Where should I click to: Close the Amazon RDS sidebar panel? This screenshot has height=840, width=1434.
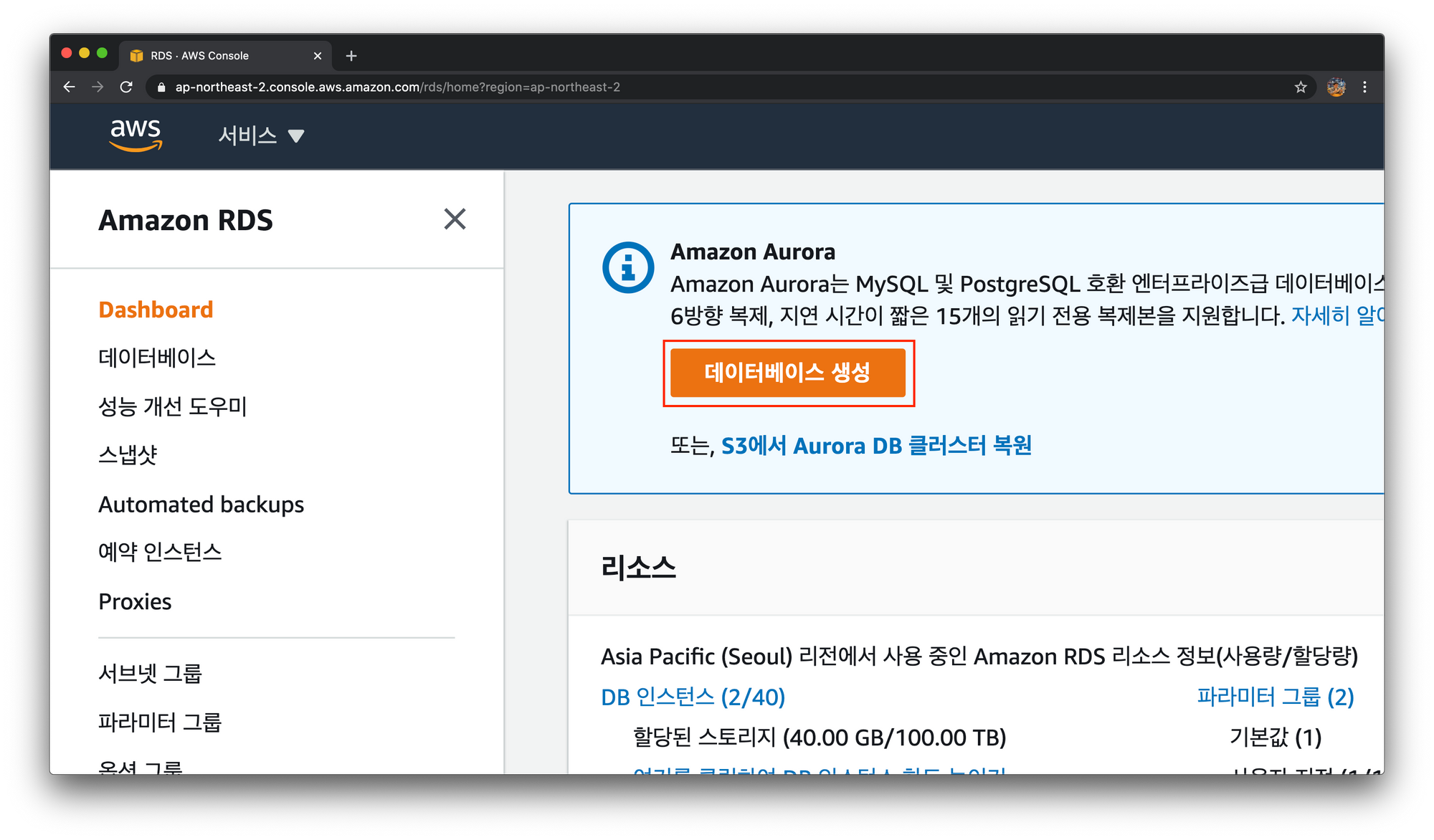pyautogui.click(x=455, y=219)
